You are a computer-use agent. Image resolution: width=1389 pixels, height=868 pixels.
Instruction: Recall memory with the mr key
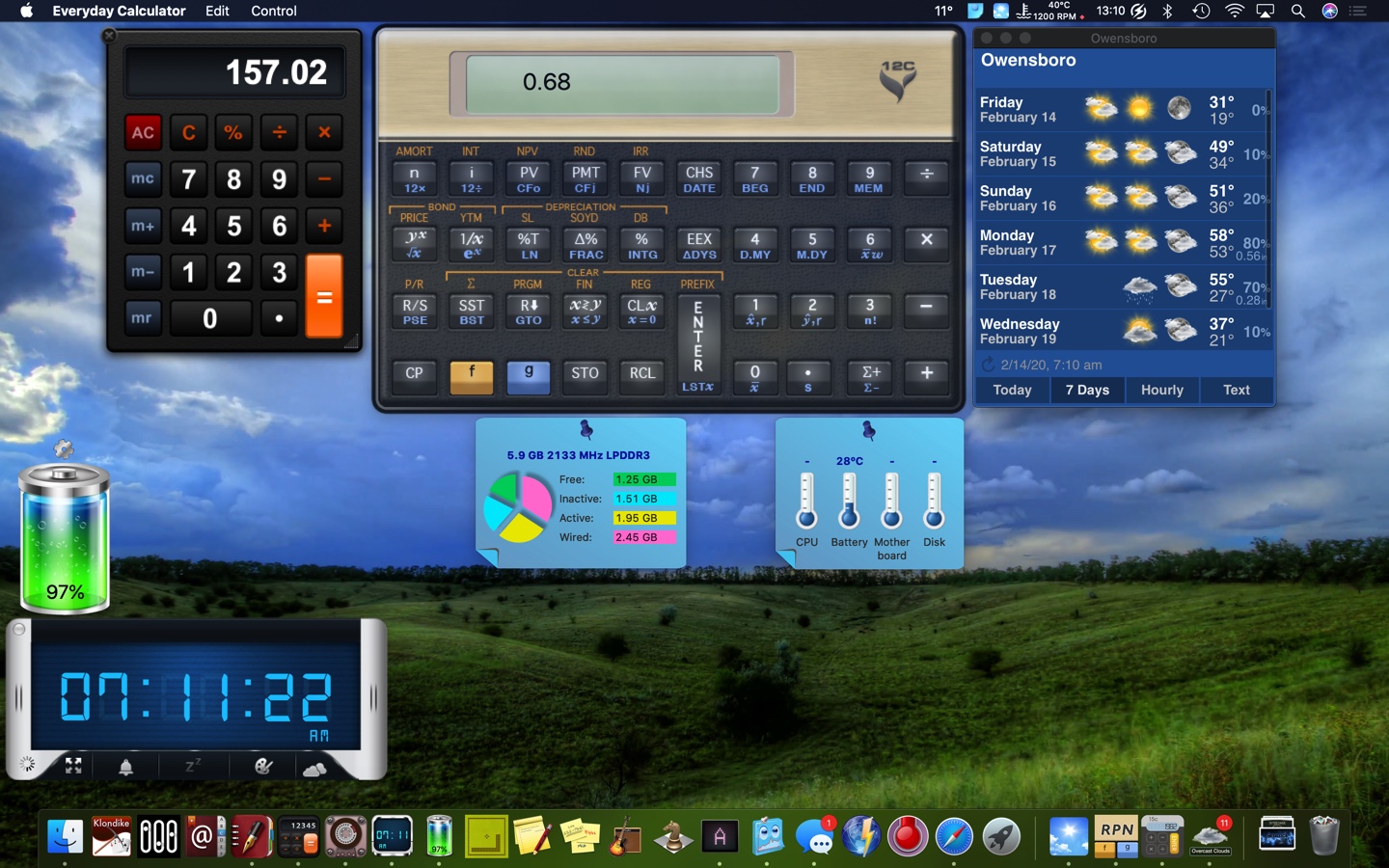pyautogui.click(x=143, y=317)
